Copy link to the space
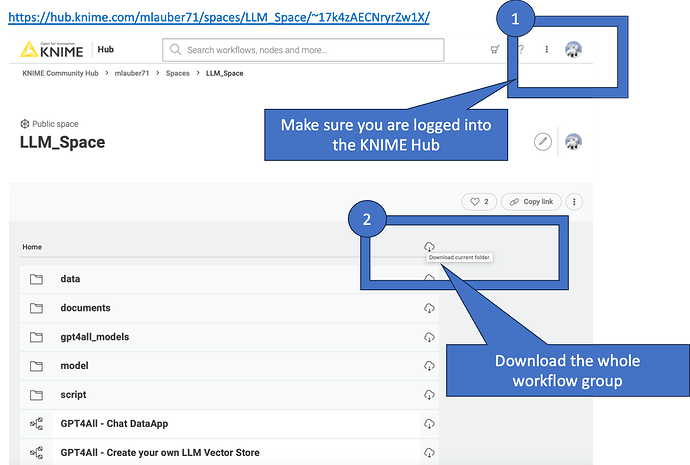The image size is (690, 465). coord(531,201)
